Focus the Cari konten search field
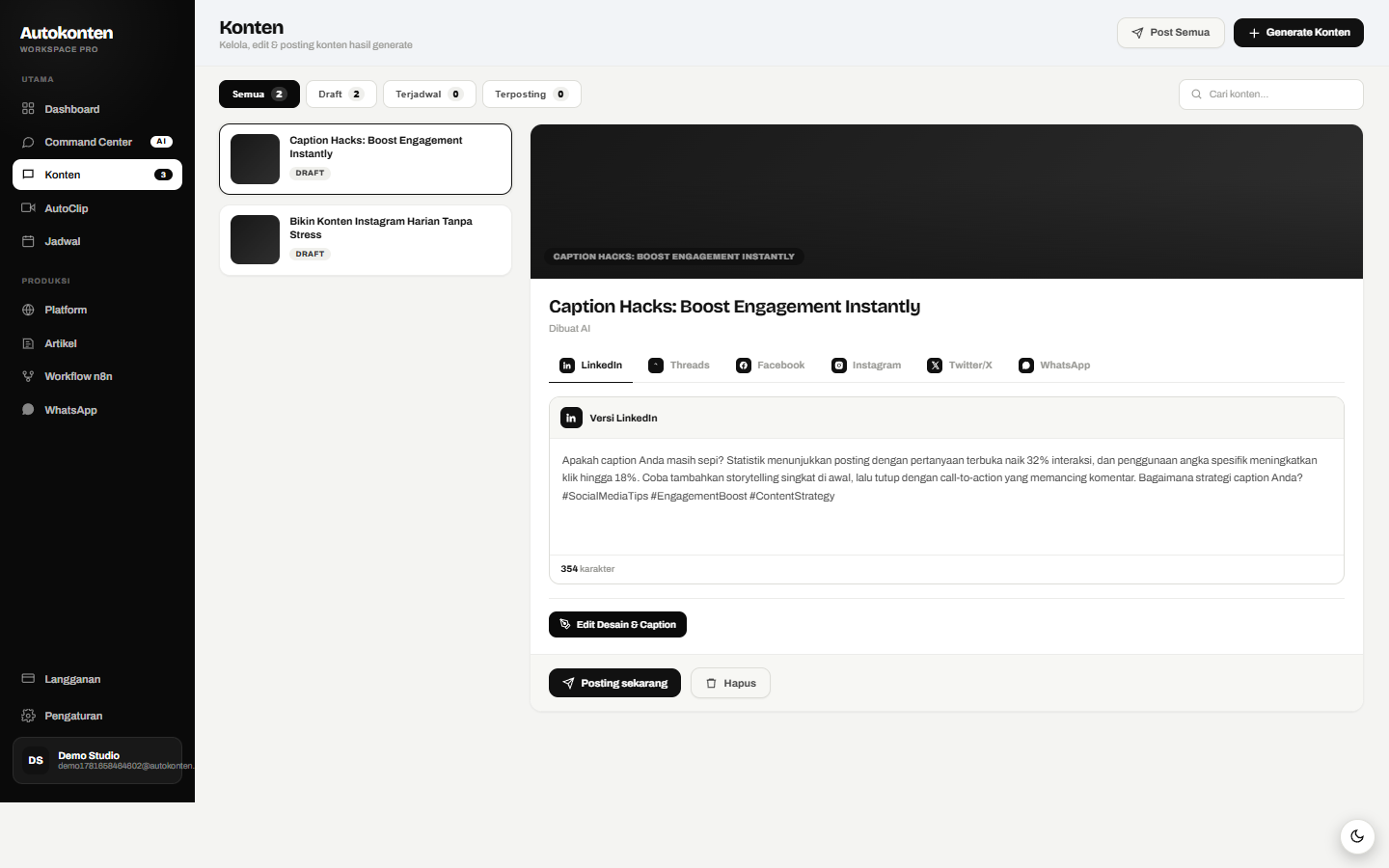The image size is (1389, 868). 1271,95
